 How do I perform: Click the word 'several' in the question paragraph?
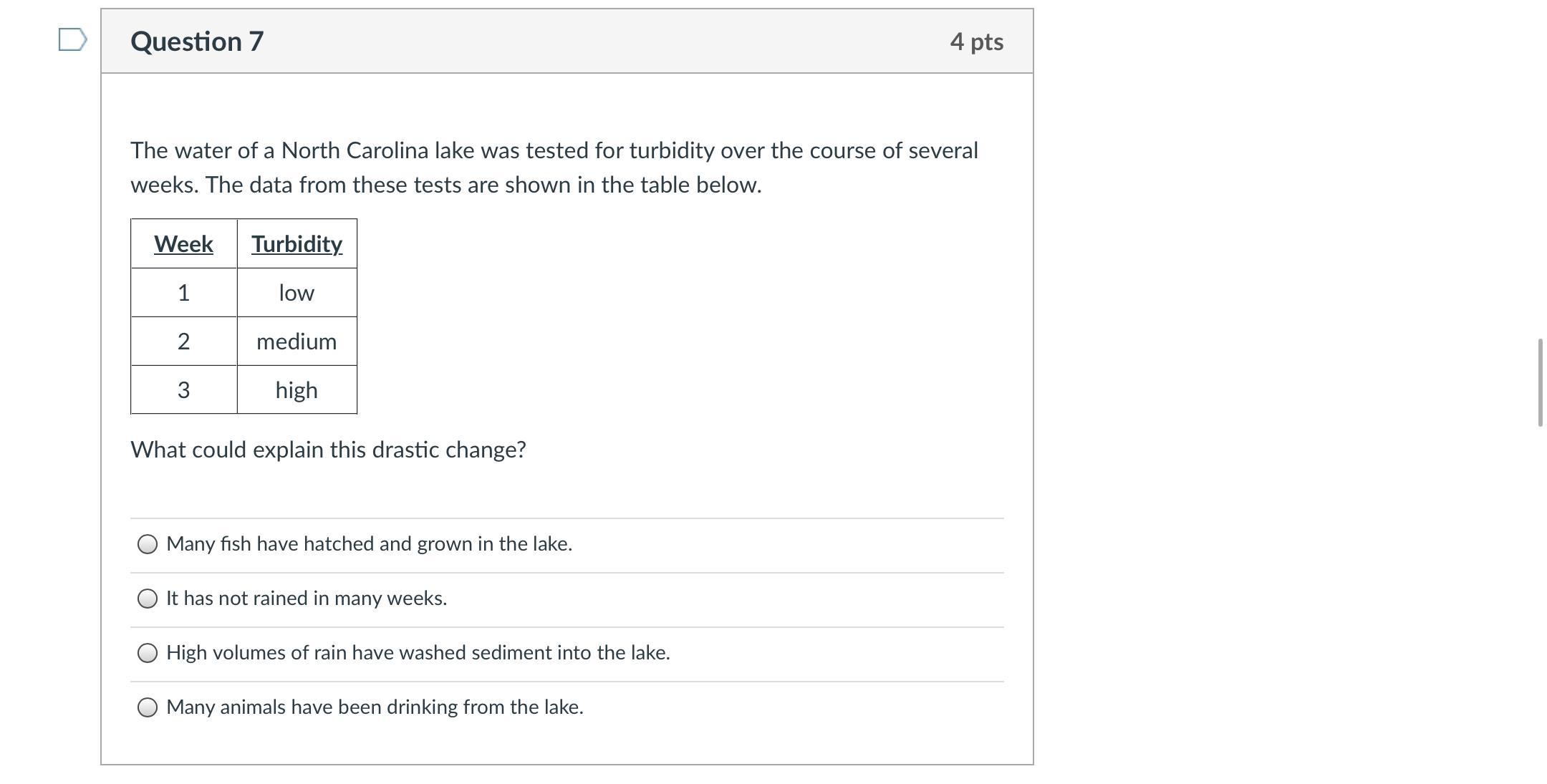(x=943, y=150)
